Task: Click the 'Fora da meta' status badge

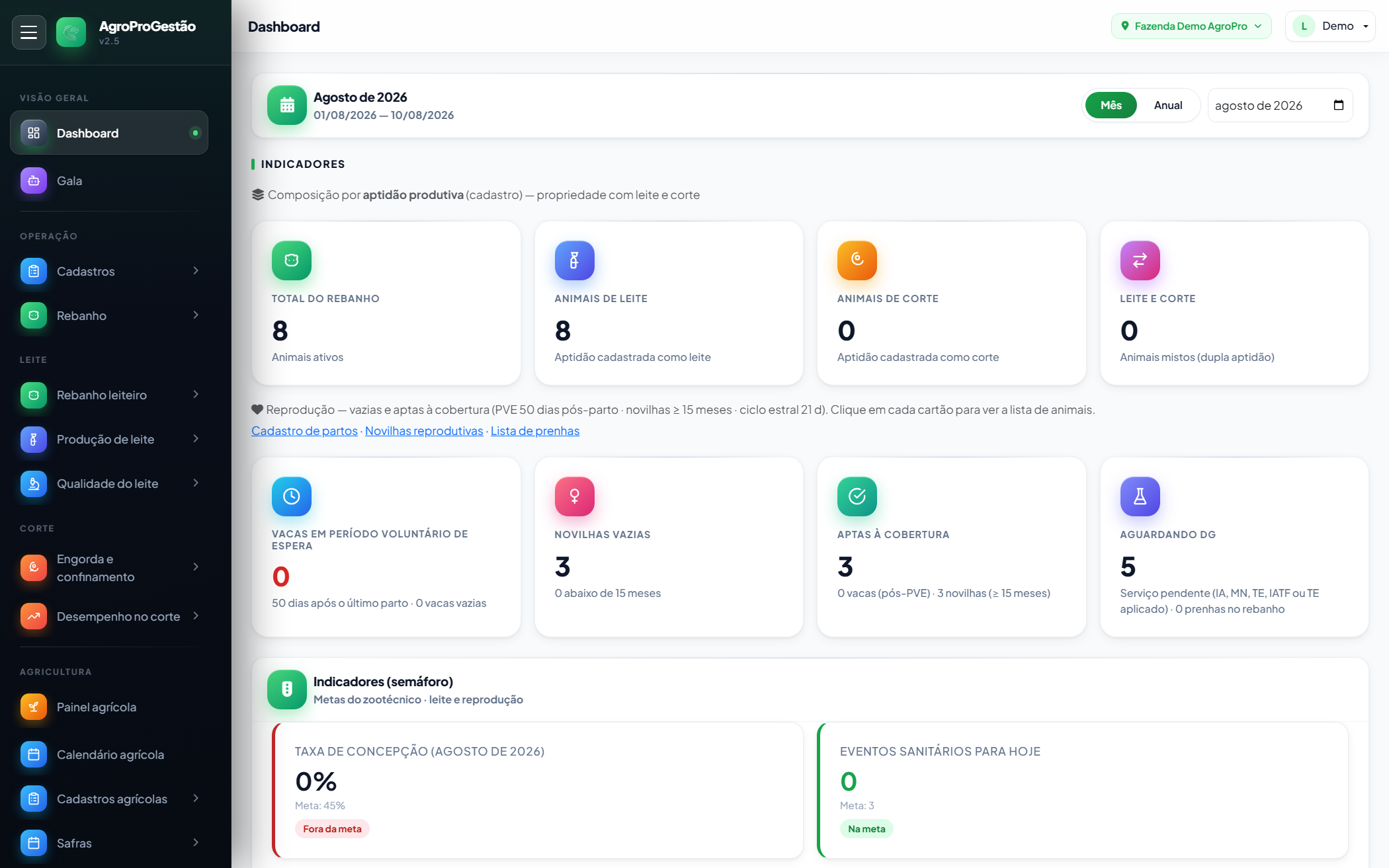Action: (x=332, y=829)
